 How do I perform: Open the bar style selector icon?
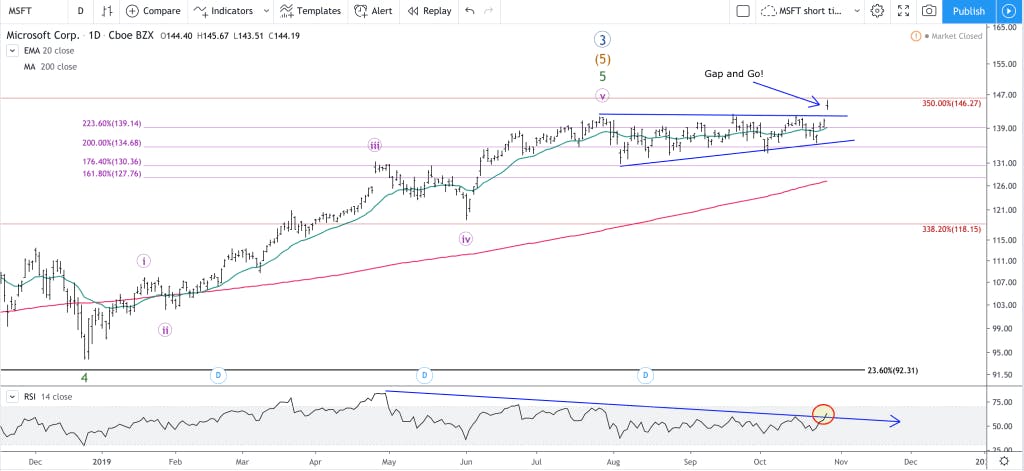(107, 11)
